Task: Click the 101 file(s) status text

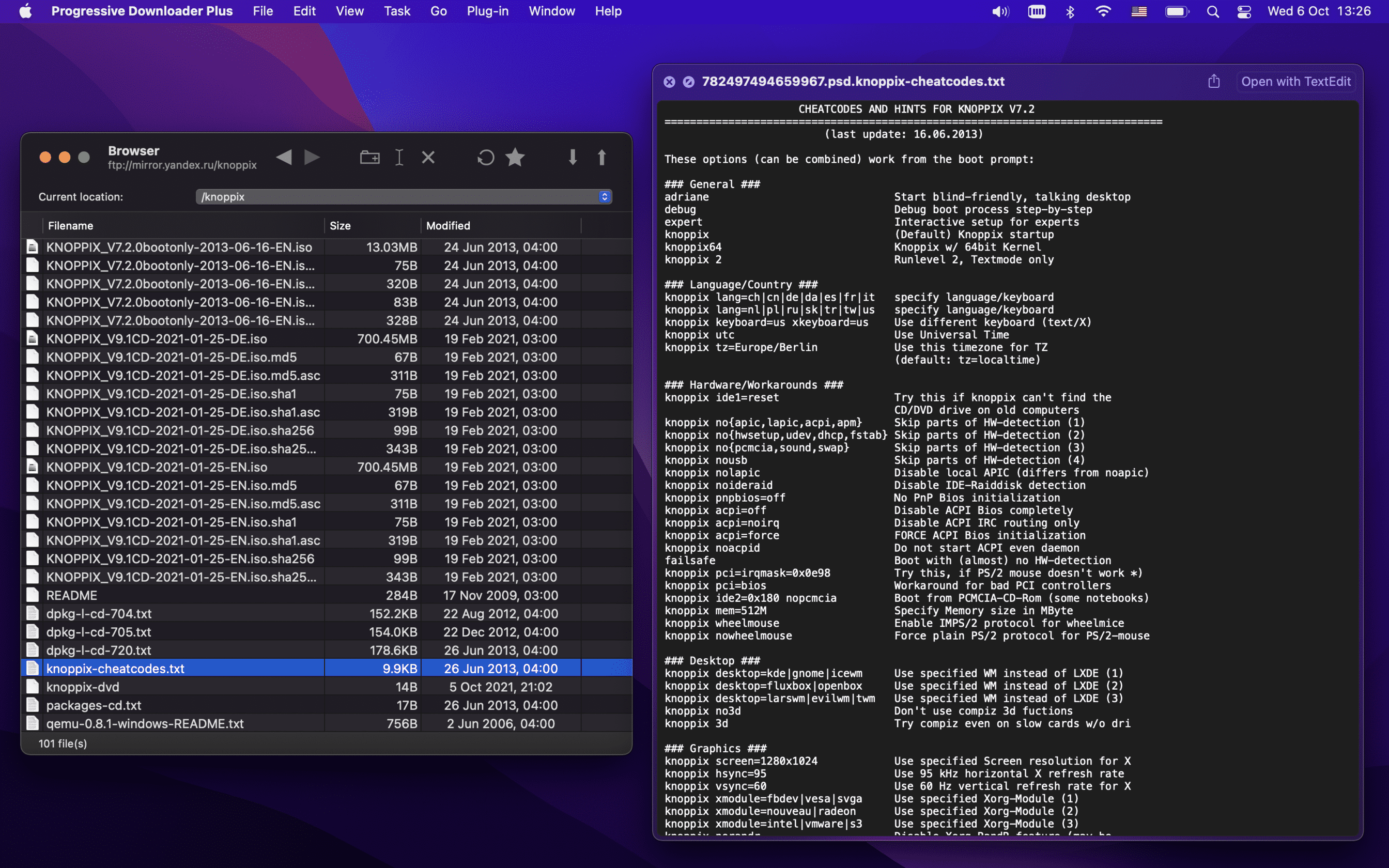Action: tap(63, 743)
